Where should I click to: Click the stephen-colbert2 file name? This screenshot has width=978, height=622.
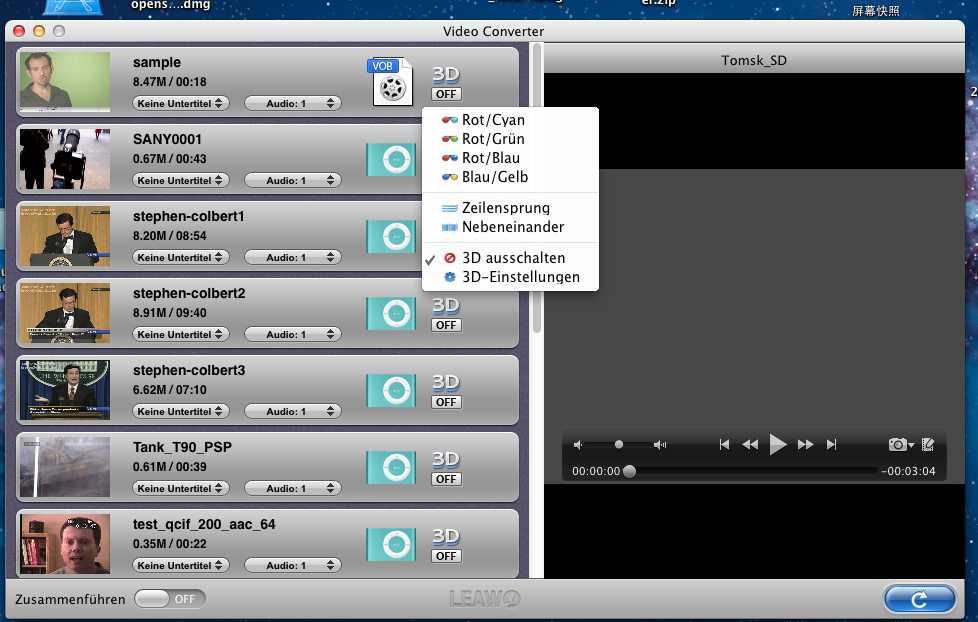189,293
